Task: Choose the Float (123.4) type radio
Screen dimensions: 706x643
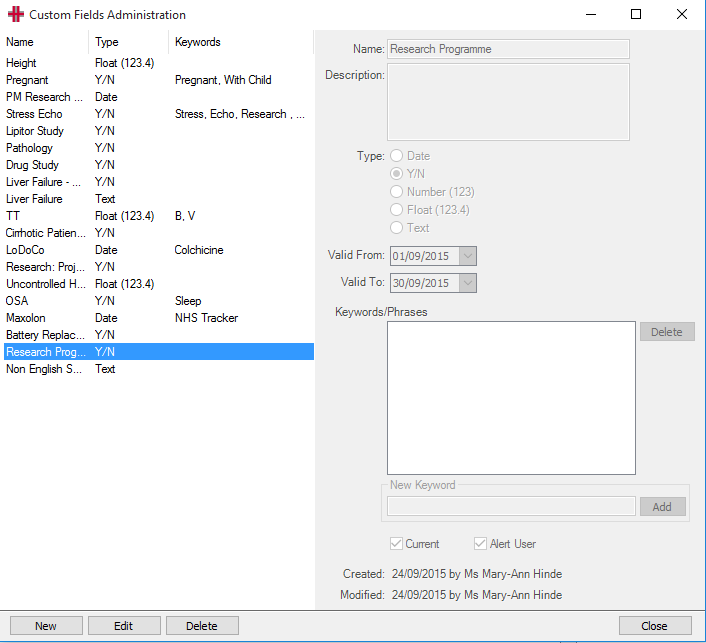Action: point(396,210)
